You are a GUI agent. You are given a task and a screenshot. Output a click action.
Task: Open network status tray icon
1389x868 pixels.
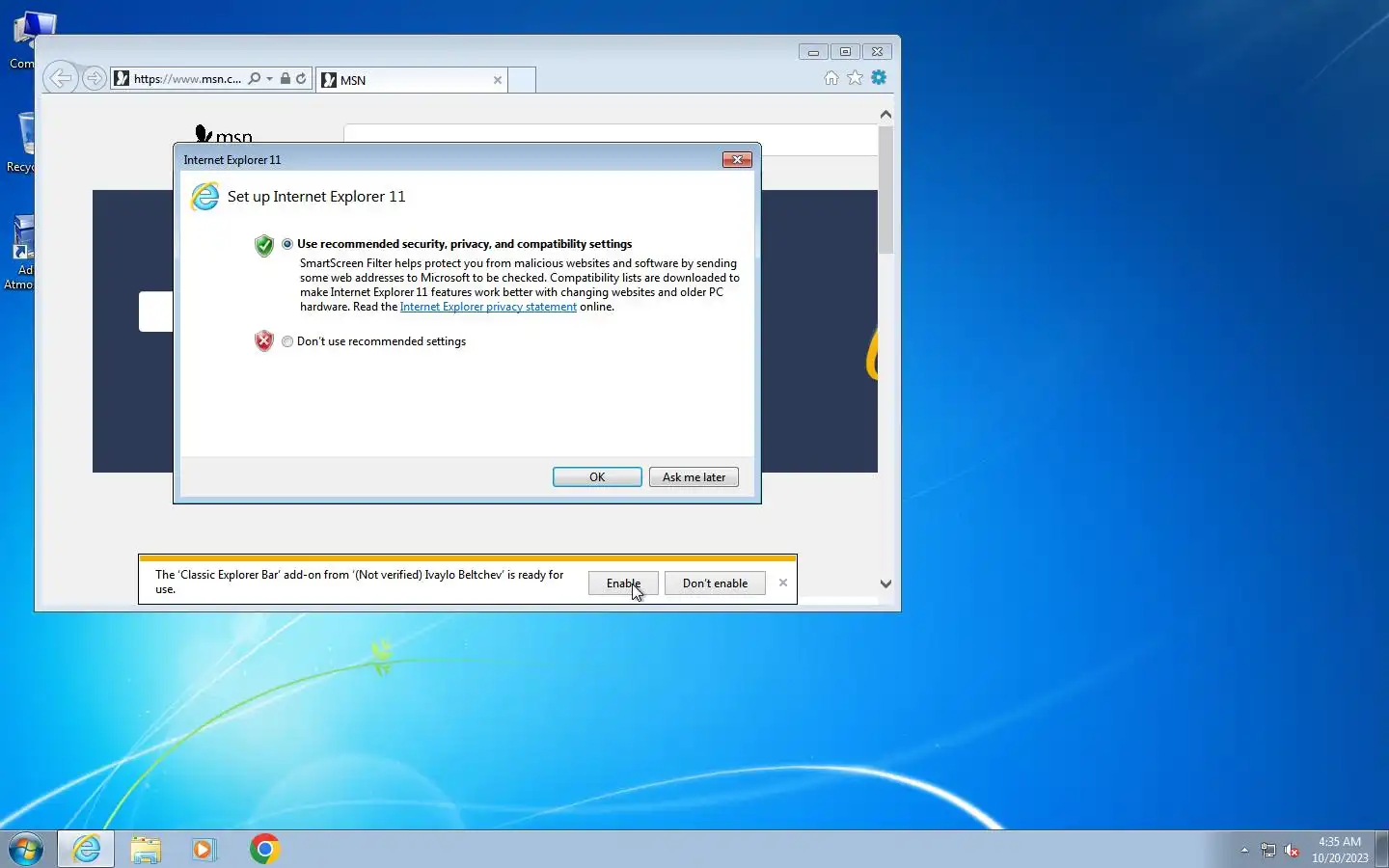pyautogui.click(x=1267, y=851)
